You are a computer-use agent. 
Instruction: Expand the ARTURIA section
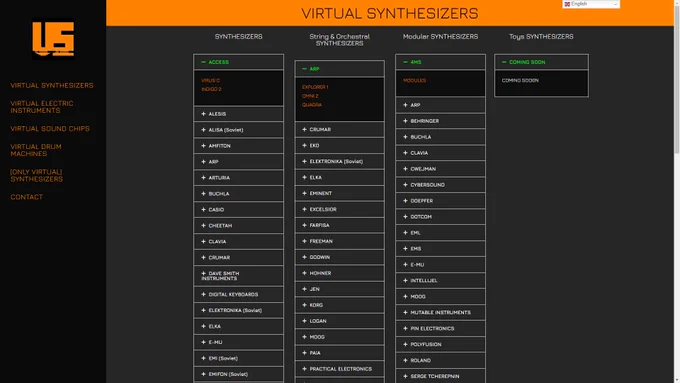point(239,177)
